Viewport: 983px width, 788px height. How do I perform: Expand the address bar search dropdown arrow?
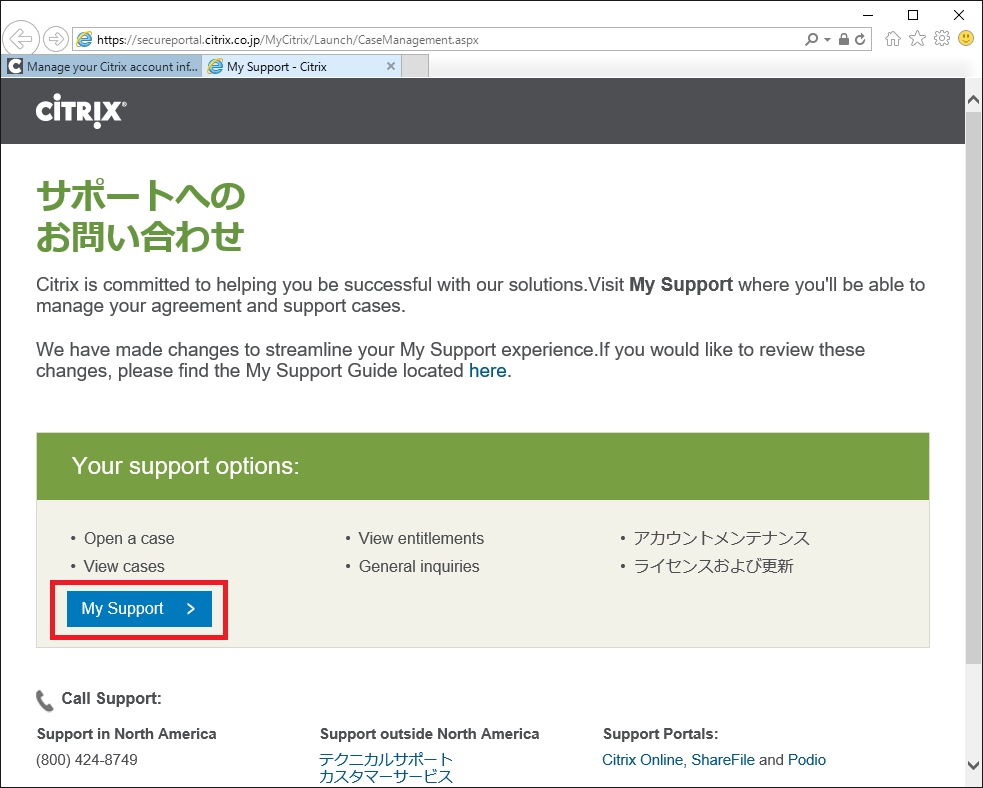point(827,39)
